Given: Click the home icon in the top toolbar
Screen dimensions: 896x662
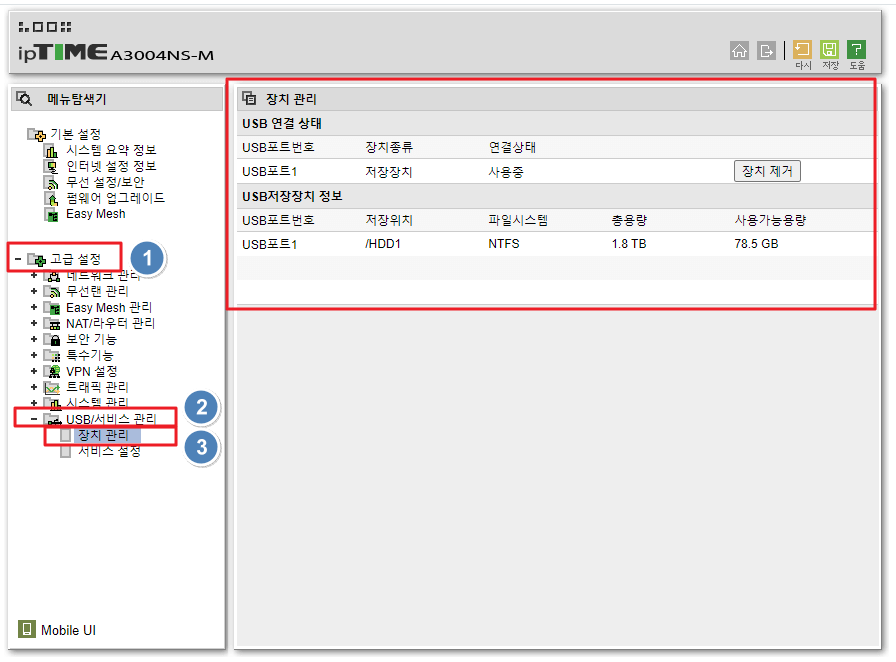Looking at the screenshot, I should (740, 51).
